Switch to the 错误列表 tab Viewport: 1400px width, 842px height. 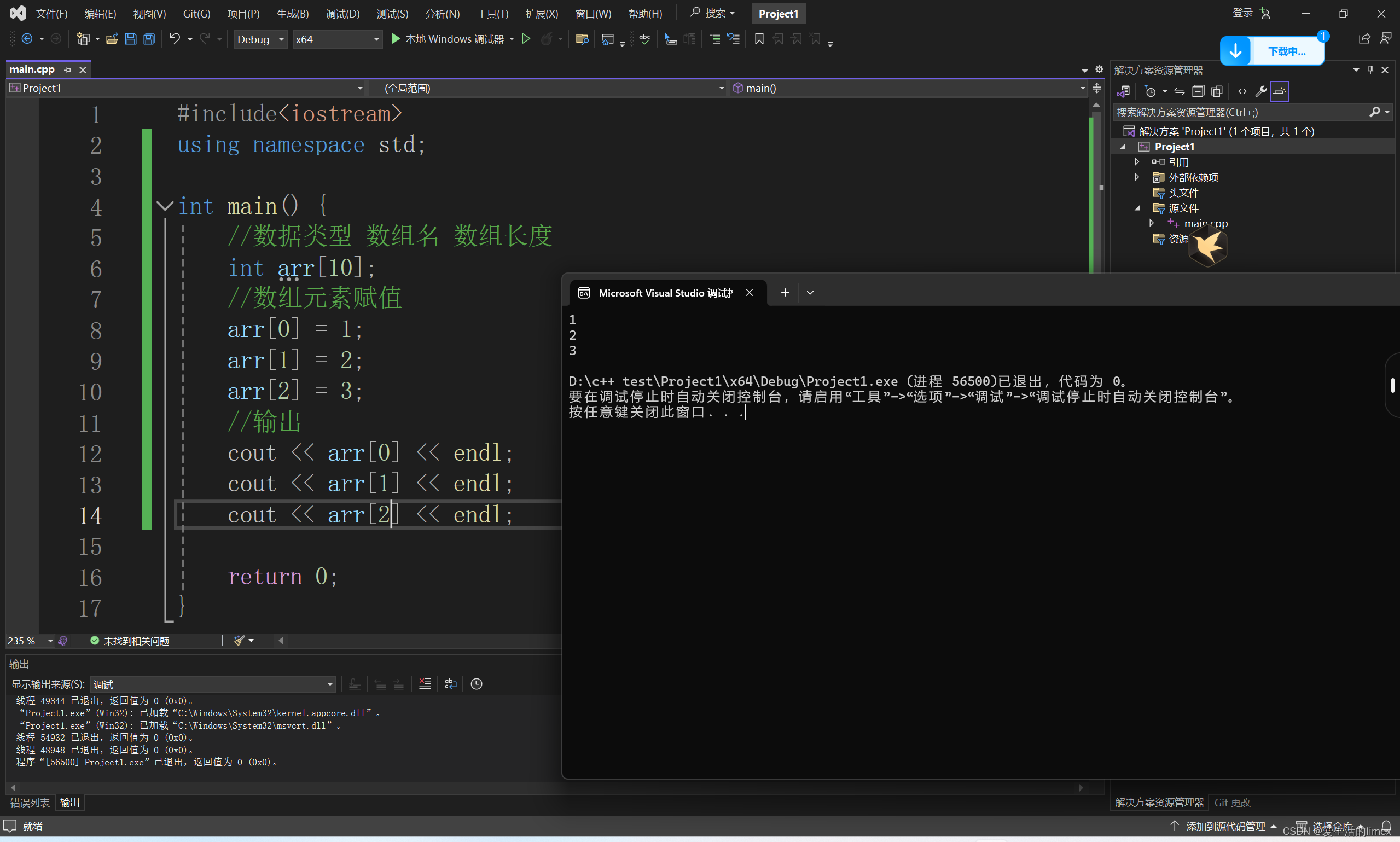(x=30, y=803)
